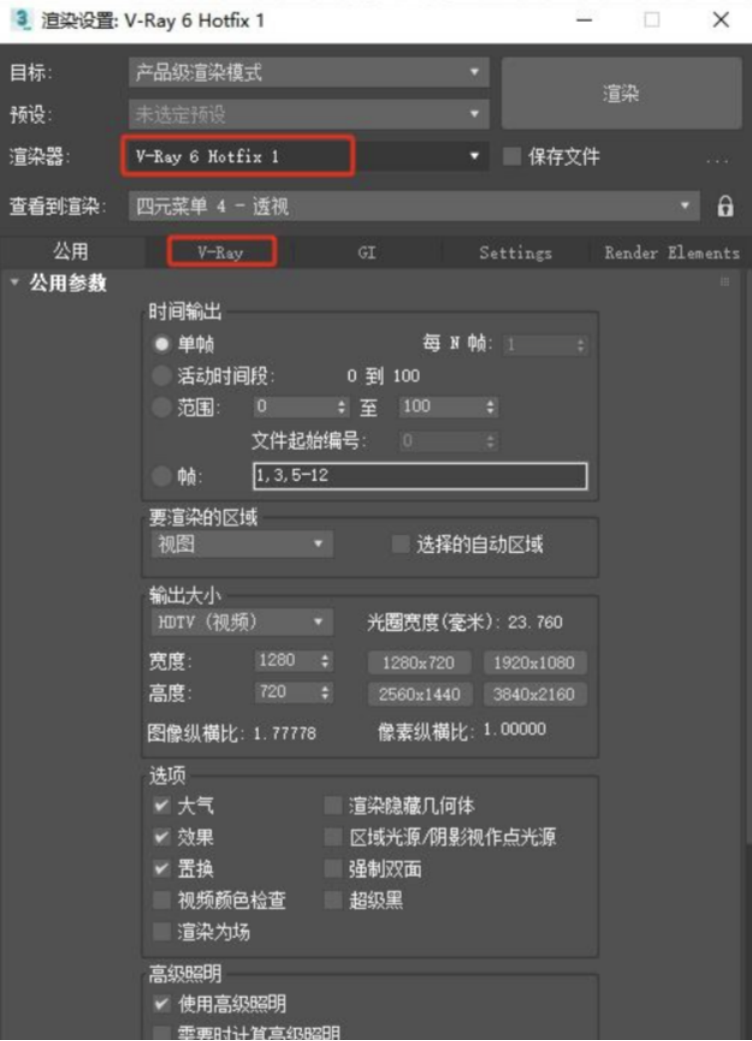This screenshot has width=752, height=1041.
Task: Collapse the 公用参数 rollout arrow
Action: pos(15,283)
